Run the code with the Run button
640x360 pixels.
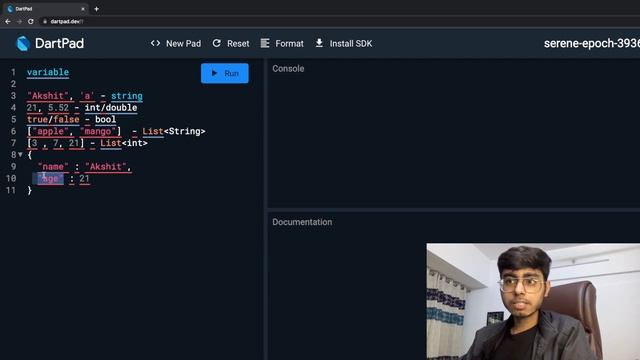pyautogui.click(x=224, y=73)
